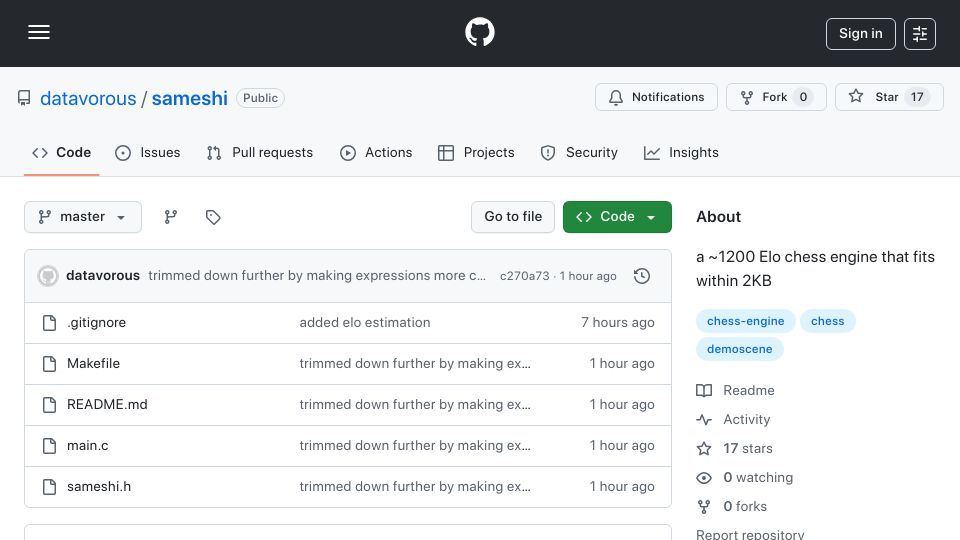The image size is (960, 540).
Task: Click the star count 17 badge
Action: click(x=917, y=97)
